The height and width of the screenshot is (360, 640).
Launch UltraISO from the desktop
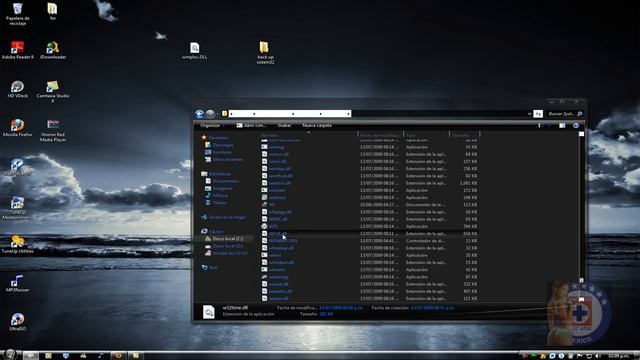pyautogui.click(x=18, y=322)
